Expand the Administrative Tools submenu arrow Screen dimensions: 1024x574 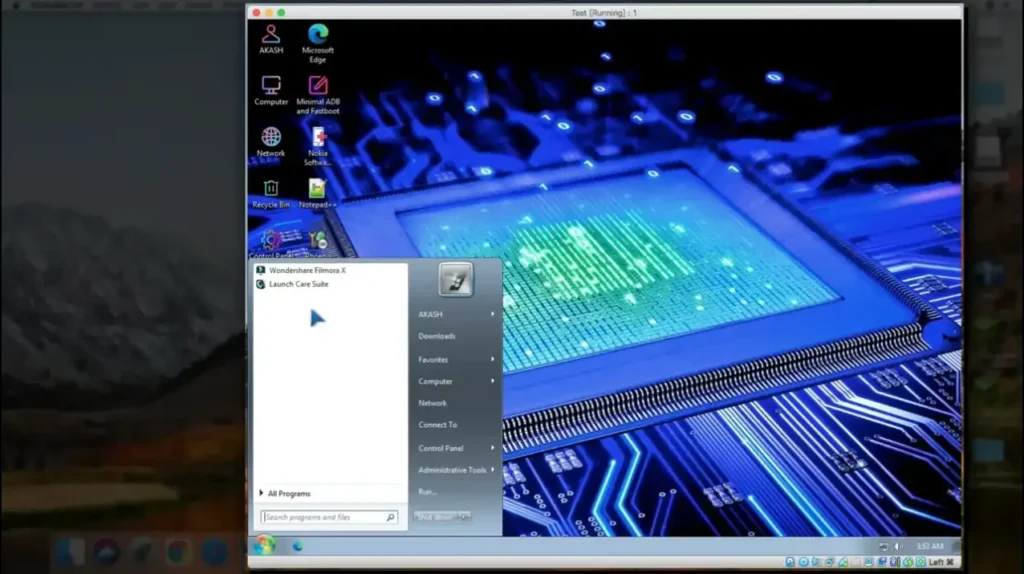pos(493,470)
